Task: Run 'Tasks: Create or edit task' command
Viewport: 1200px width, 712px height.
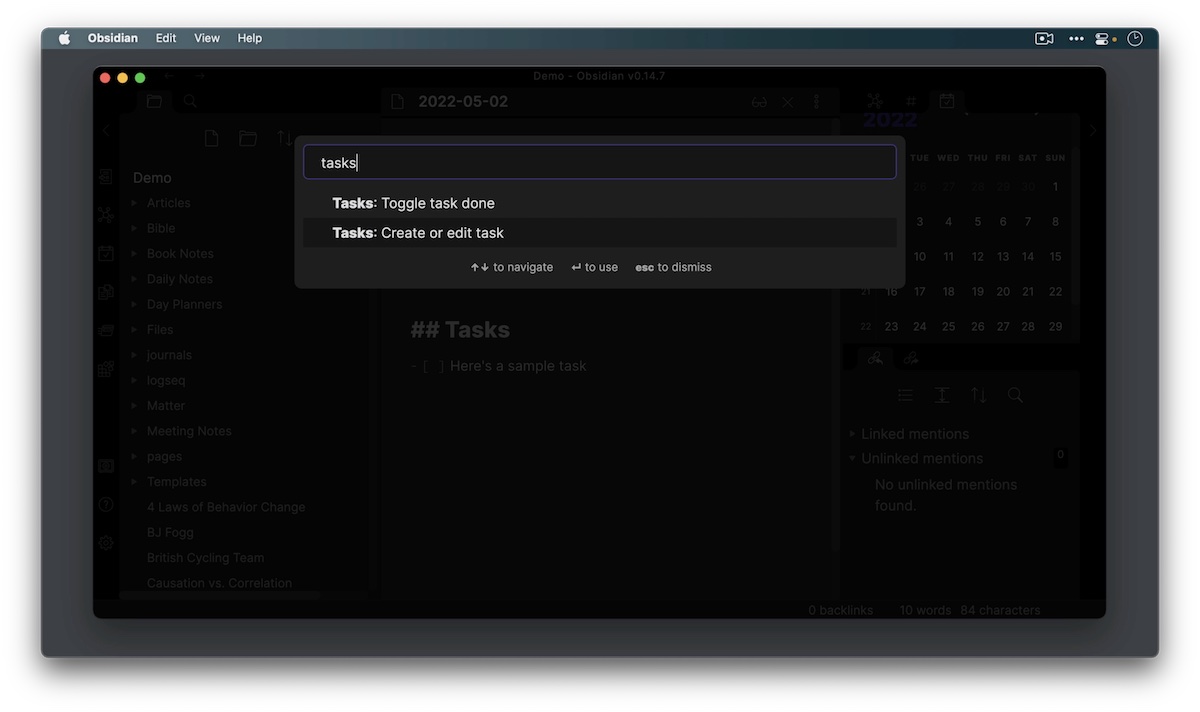Action: pyautogui.click(x=600, y=233)
